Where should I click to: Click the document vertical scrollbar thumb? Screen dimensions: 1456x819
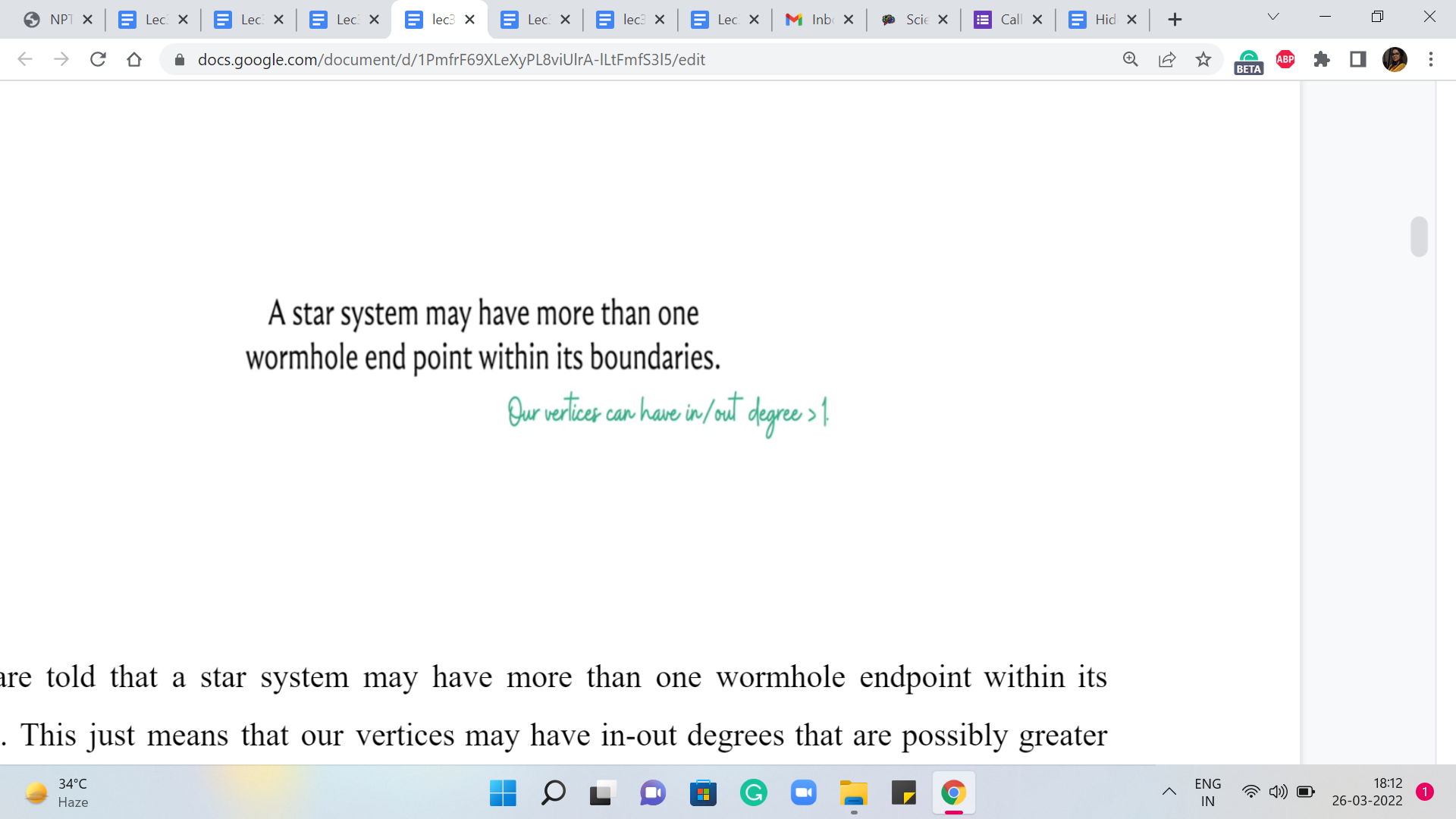[x=1419, y=237]
